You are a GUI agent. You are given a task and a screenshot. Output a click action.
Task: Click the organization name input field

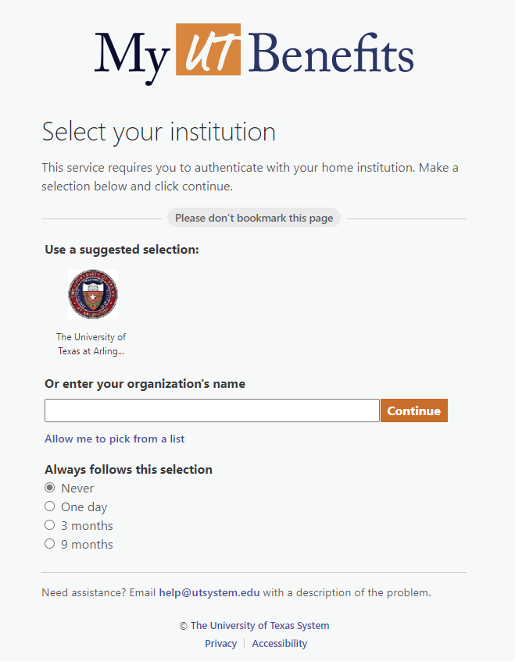[x=212, y=411]
